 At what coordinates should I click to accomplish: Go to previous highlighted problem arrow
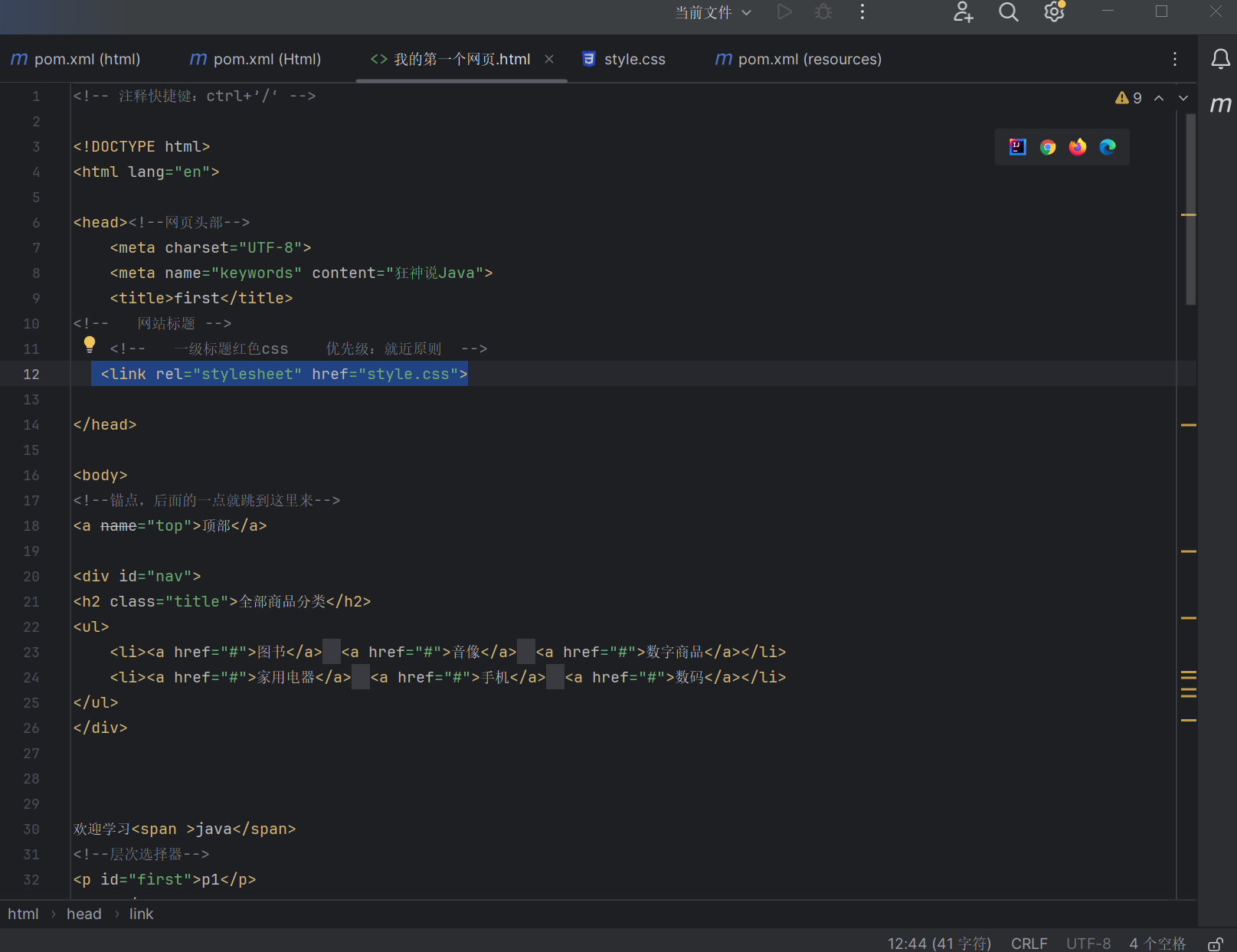click(1159, 98)
